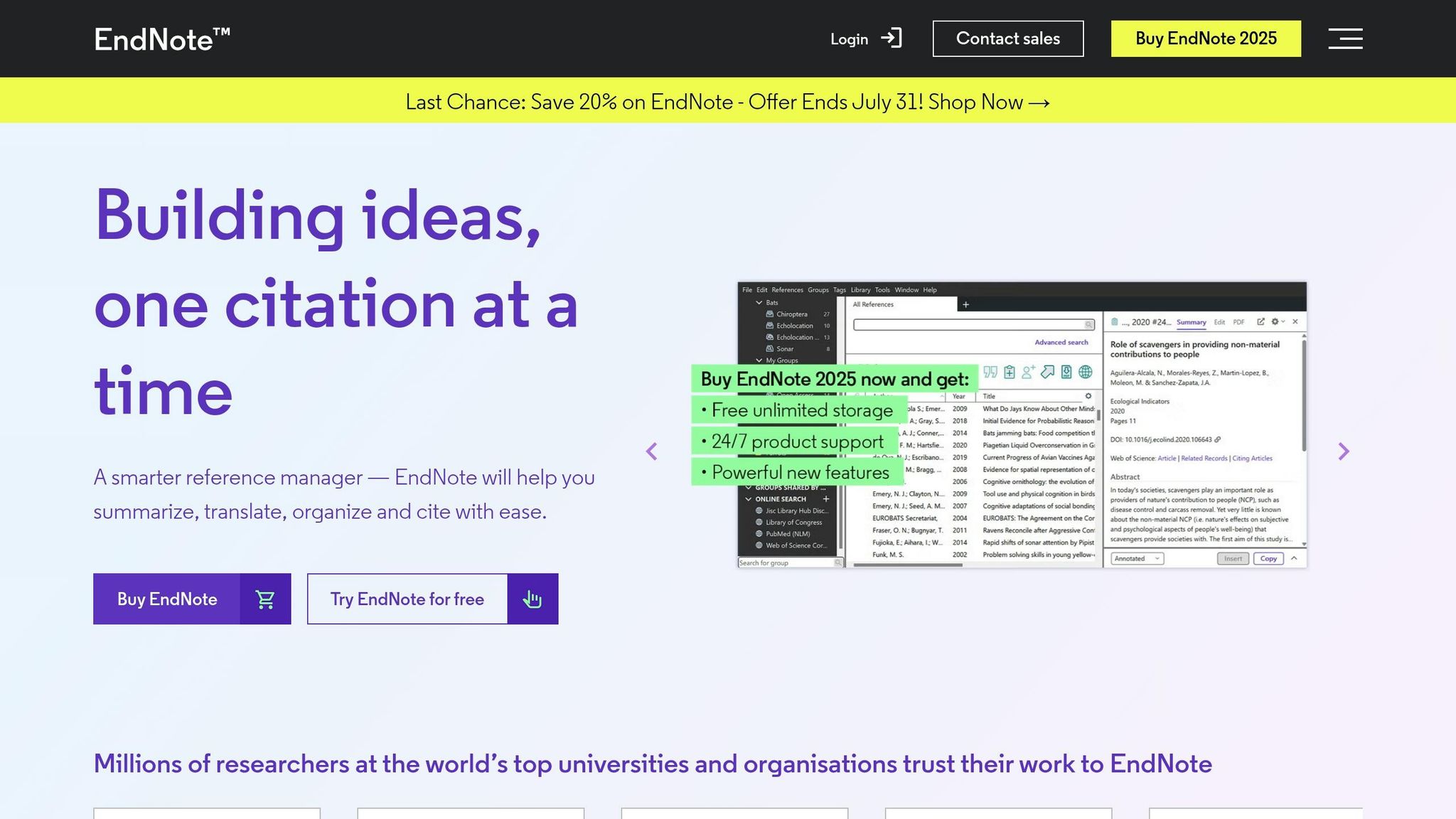The width and height of the screenshot is (1456, 819).
Task: Select the Library of Congress online search
Action: 789,523
